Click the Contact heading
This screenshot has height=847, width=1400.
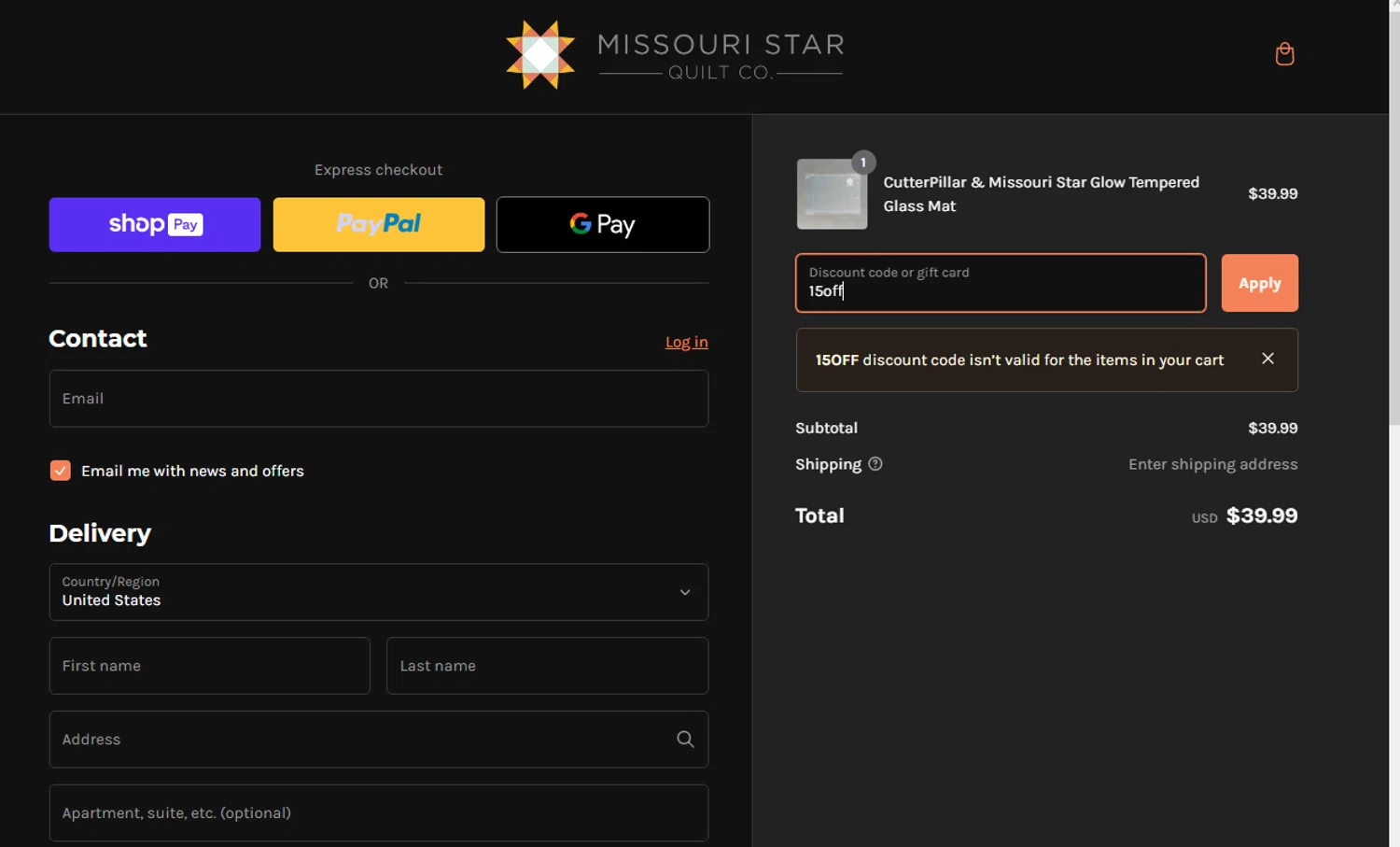tap(98, 338)
